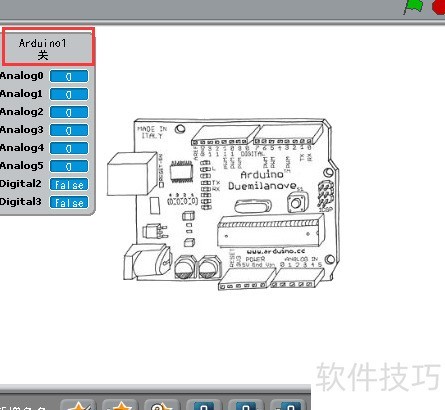Click the Analog3 sensor value readout
445x410 pixels.
(x=69, y=130)
